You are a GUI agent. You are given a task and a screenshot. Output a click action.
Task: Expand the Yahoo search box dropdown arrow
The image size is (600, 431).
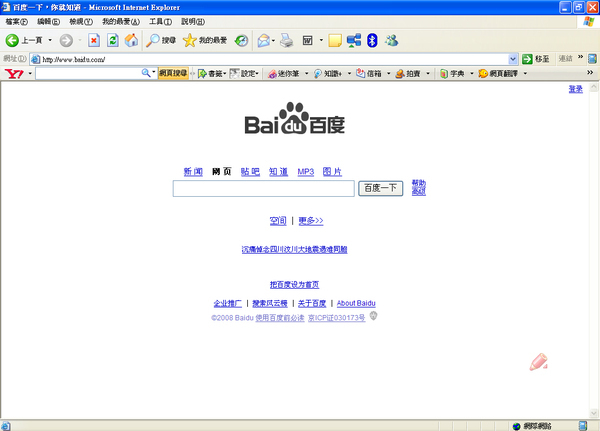tap(153, 72)
